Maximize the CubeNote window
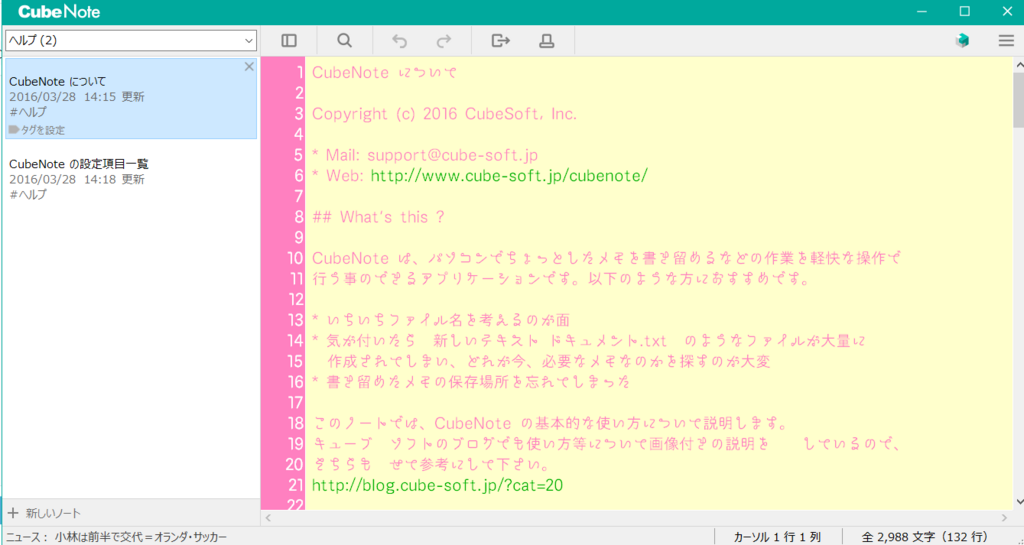The height and width of the screenshot is (545, 1024). coord(964,12)
